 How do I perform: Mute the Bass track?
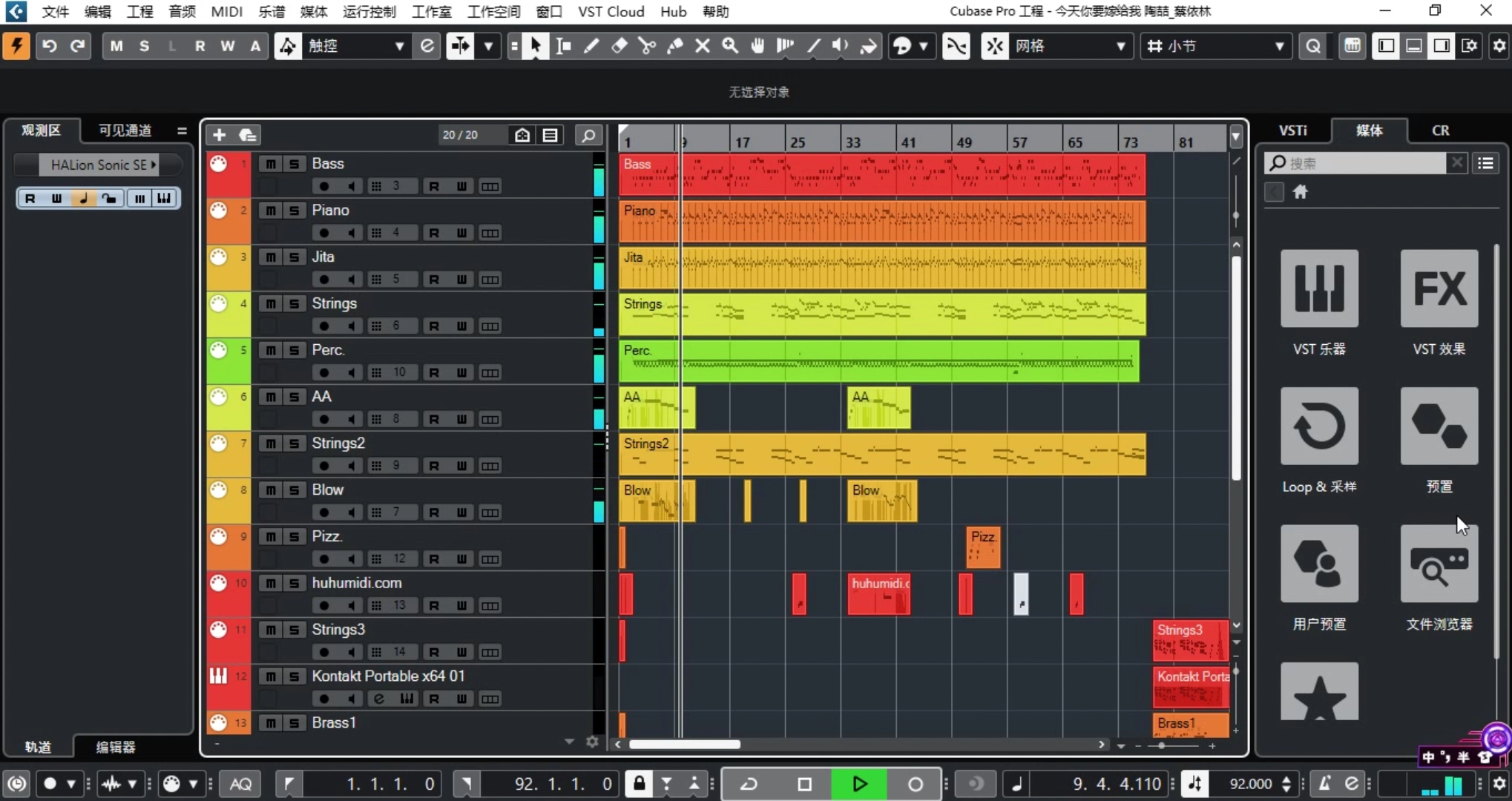coord(271,164)
